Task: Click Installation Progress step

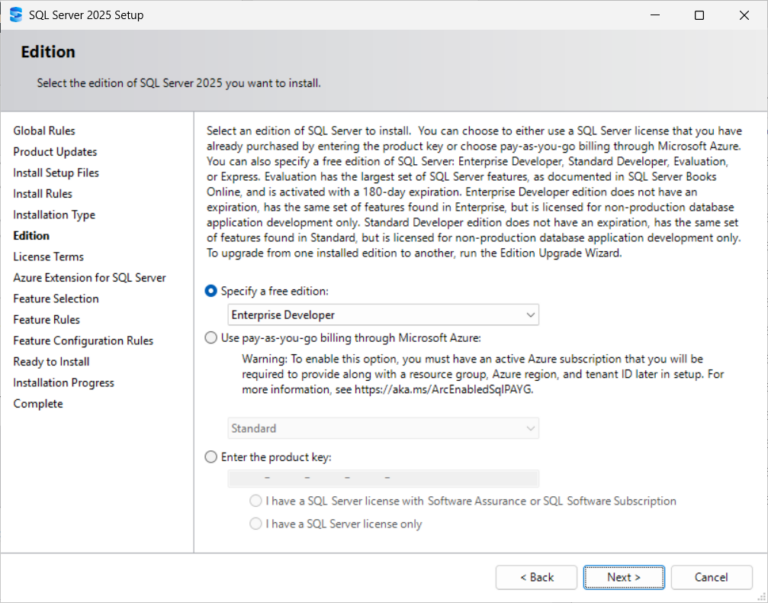Action: [x=63, y=383]
